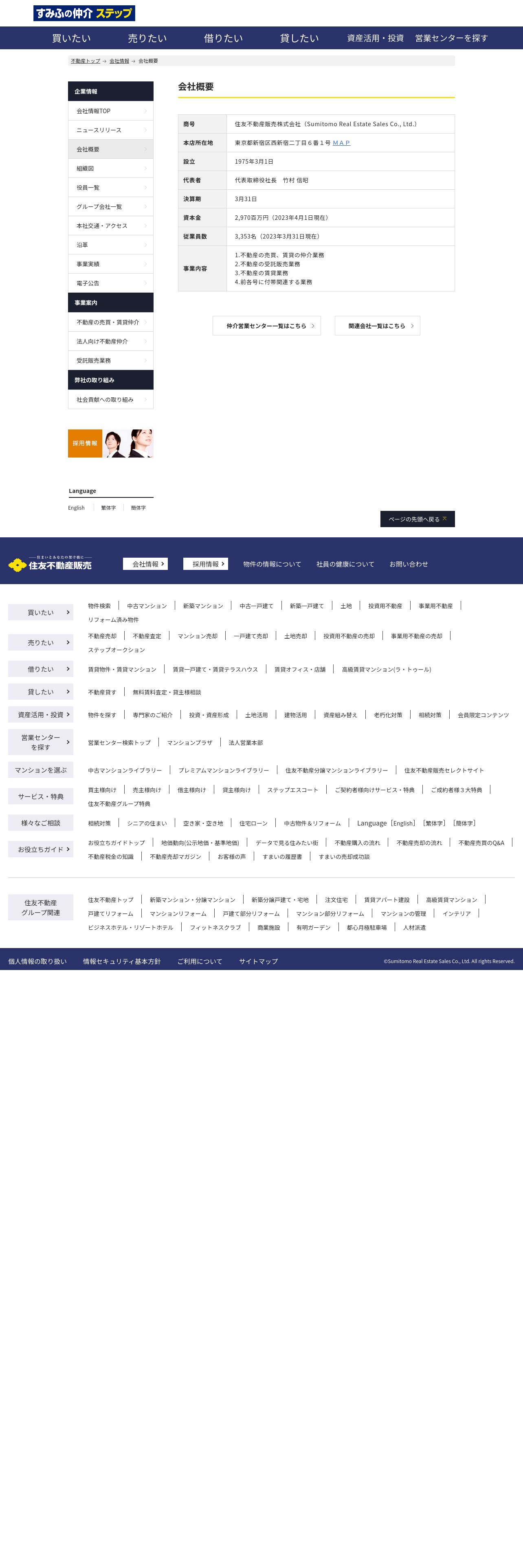Open 個人情報の取り扱い in bottom bar
523x1568 pixels.
37,962
